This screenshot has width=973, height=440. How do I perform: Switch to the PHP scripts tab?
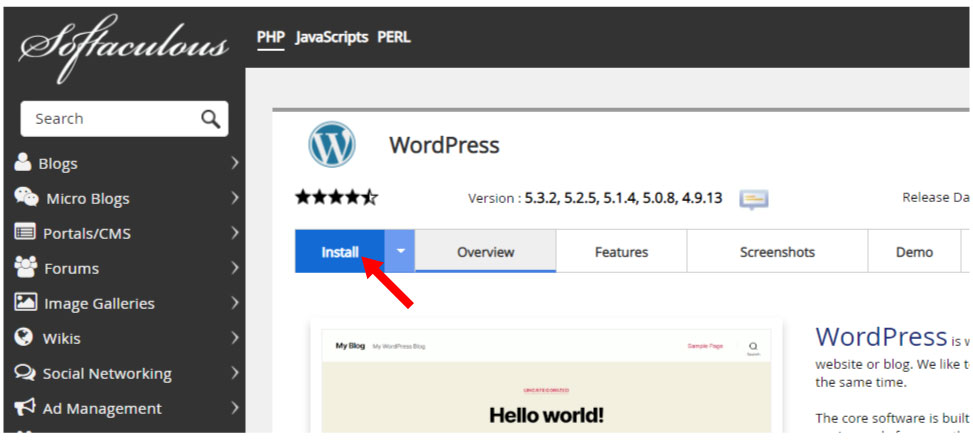click(271, 37)
